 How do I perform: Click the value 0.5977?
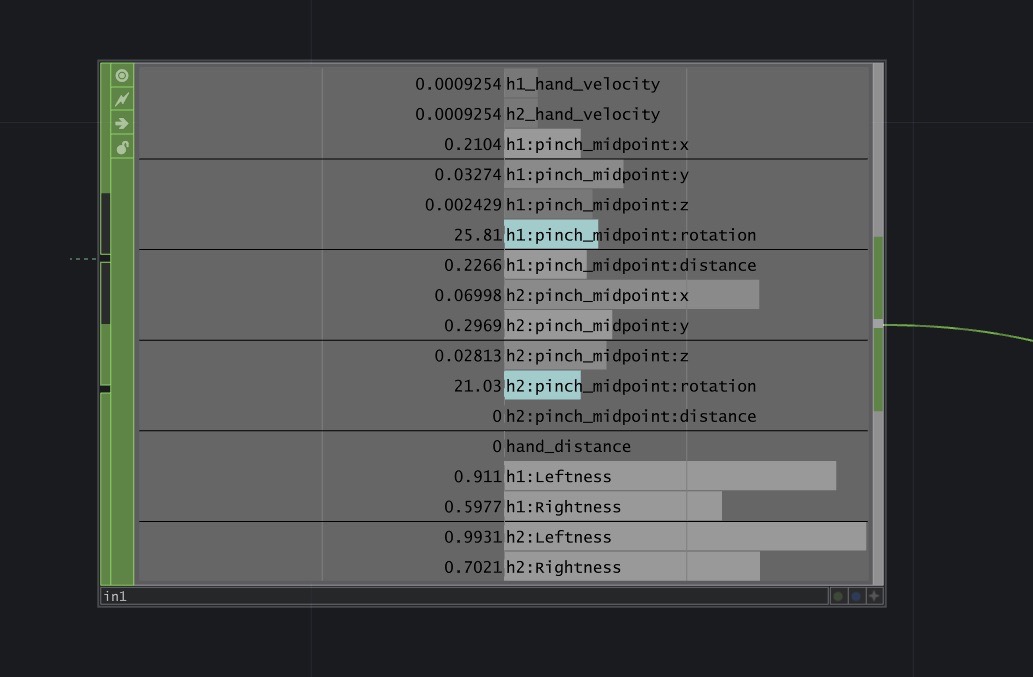tap(473, 507)
